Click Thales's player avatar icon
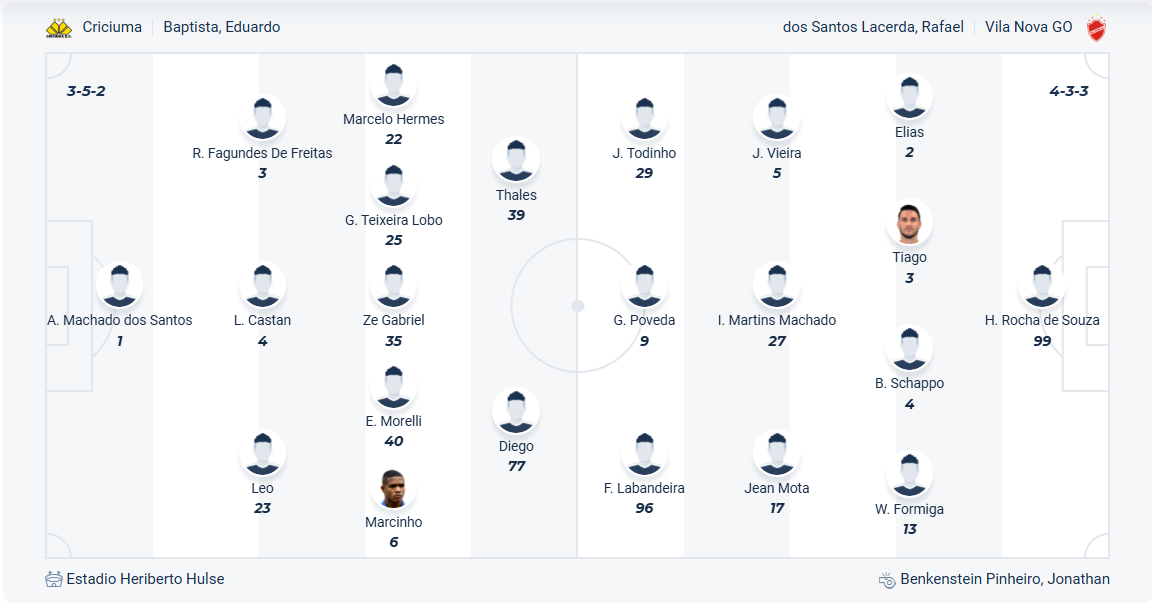This screenshot has width=1152, height=610. tap(516, 161)
